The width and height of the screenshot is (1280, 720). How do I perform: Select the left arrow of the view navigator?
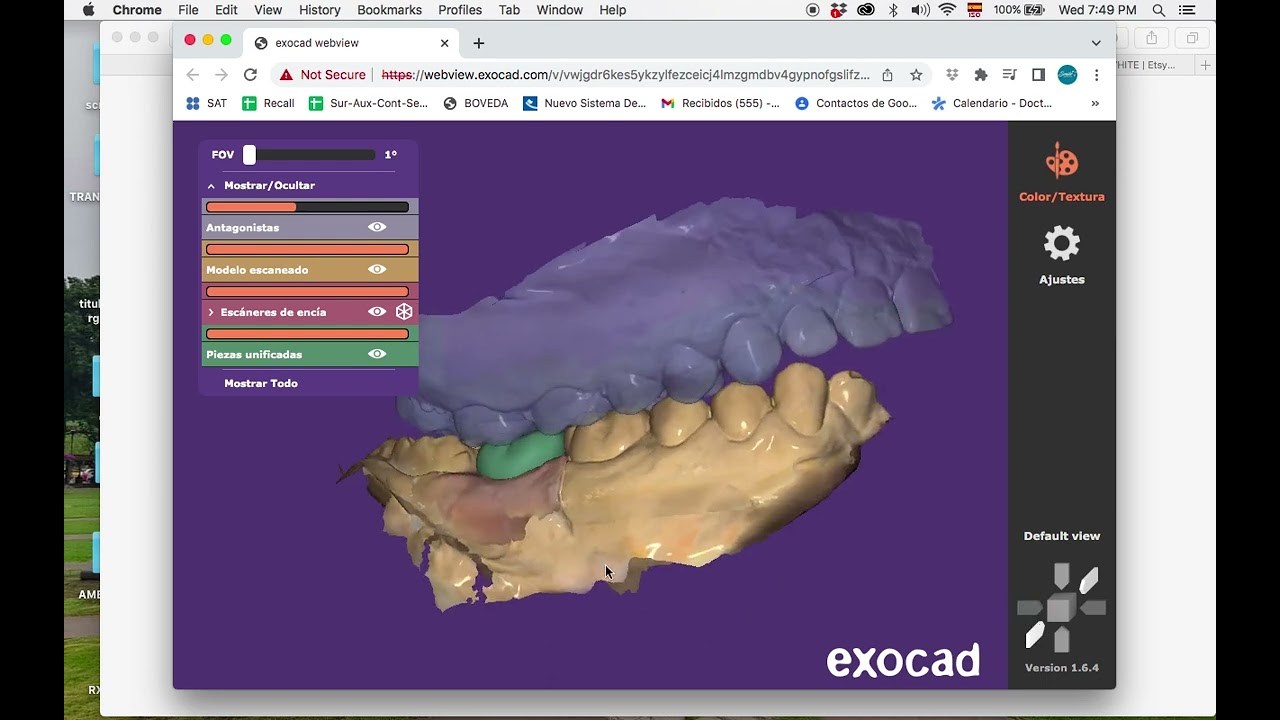(x=1030, y=608)
